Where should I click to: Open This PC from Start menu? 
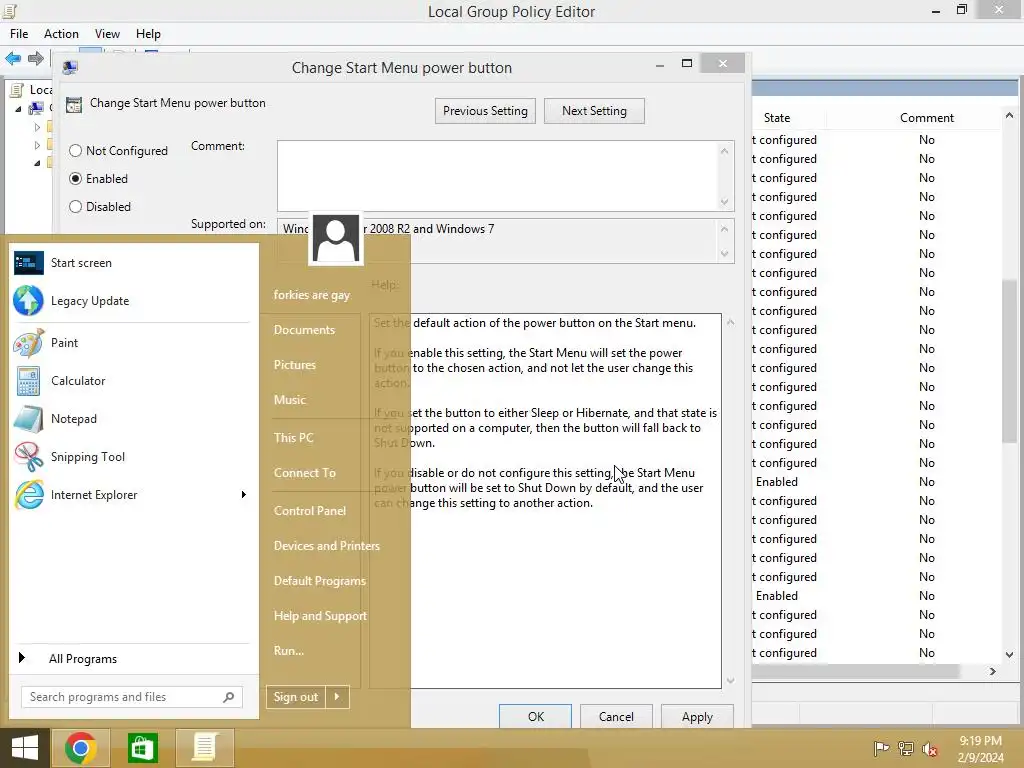[294, 438]
